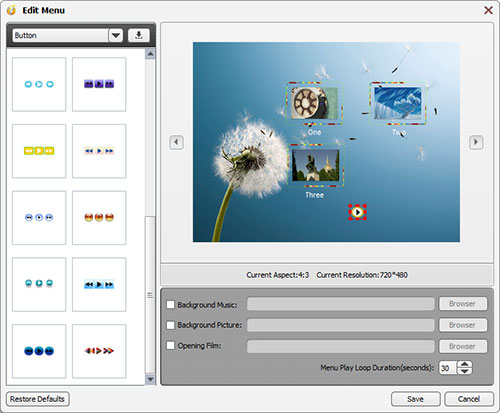Click scrollbar down arrow in button list
The image size is (500, 413).
click(150, 379)
